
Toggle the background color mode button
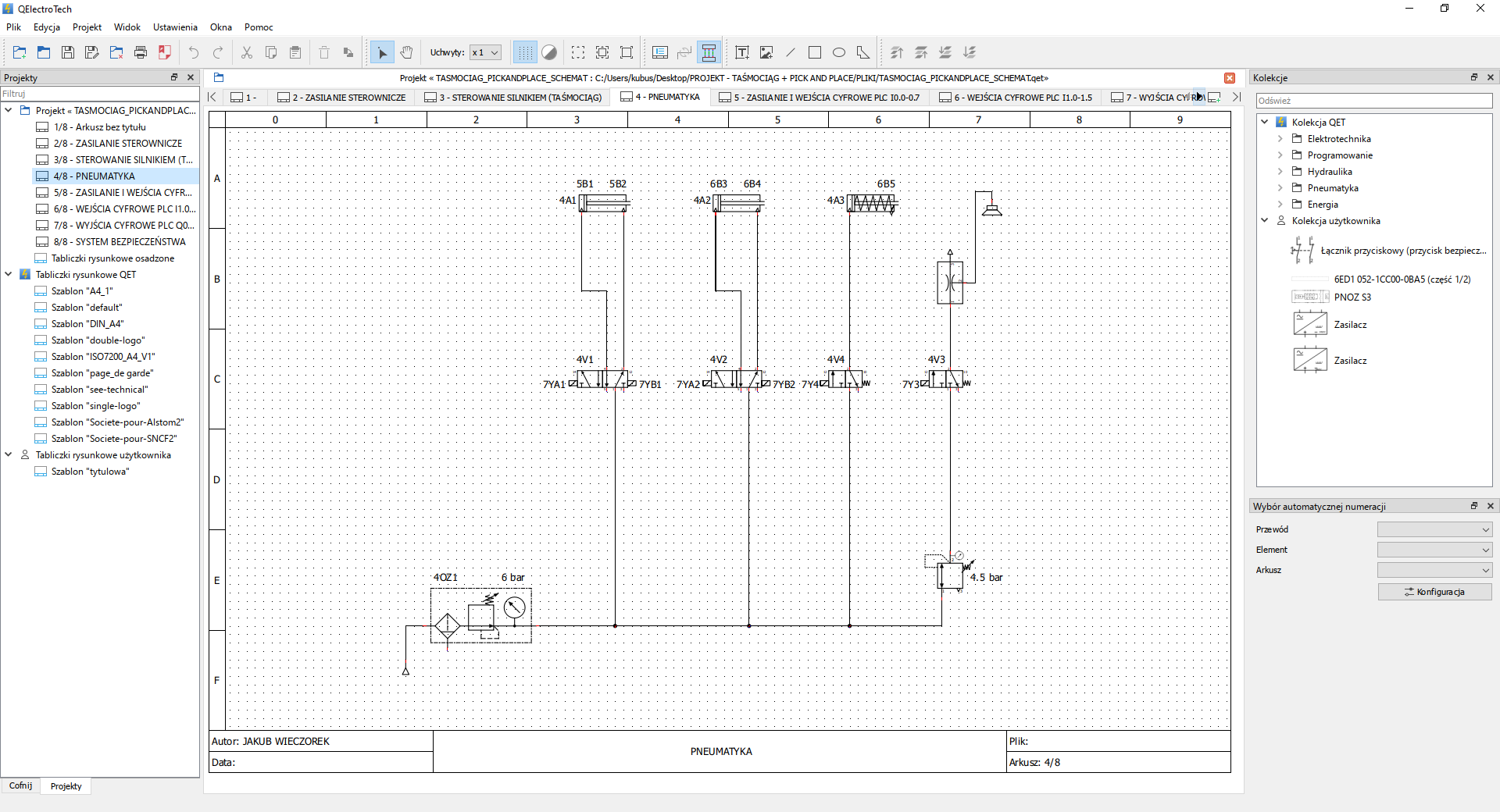coord(549,52)
